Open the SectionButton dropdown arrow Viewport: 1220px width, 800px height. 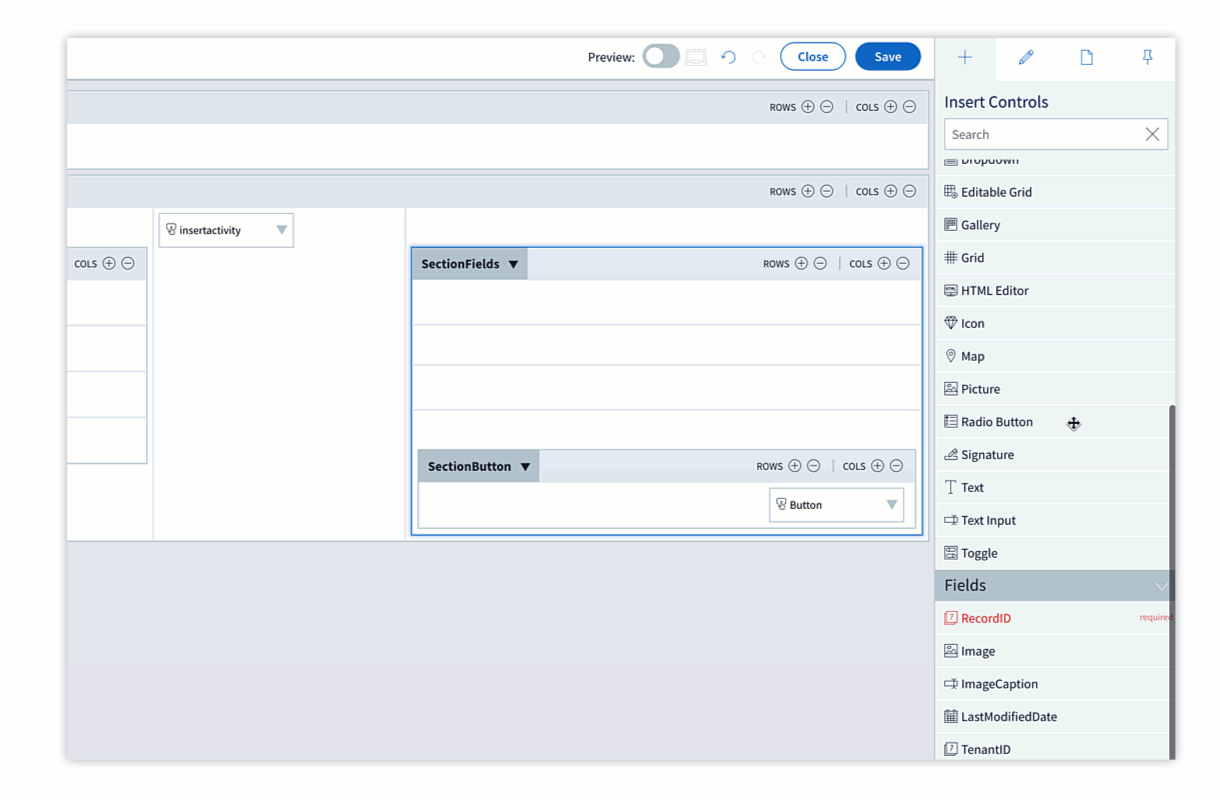[x=525, y=466]
